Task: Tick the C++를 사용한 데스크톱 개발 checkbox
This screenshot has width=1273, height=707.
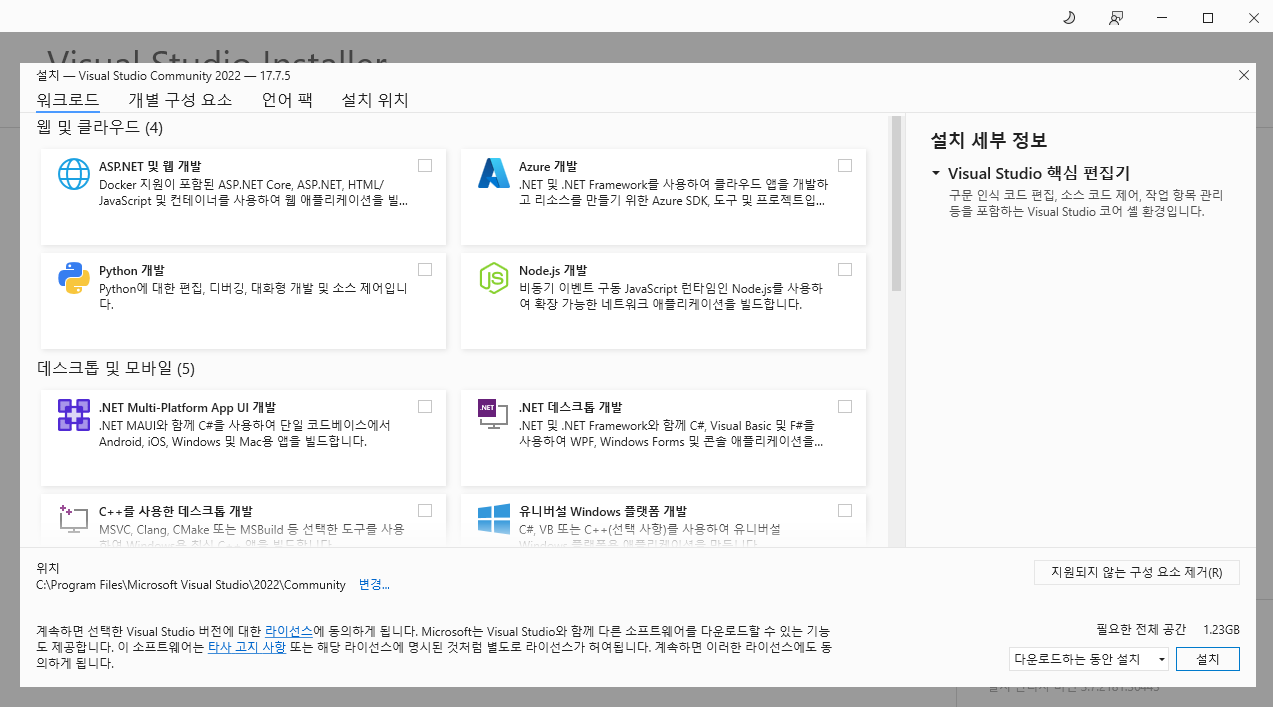Action: [x=425, y=510]
